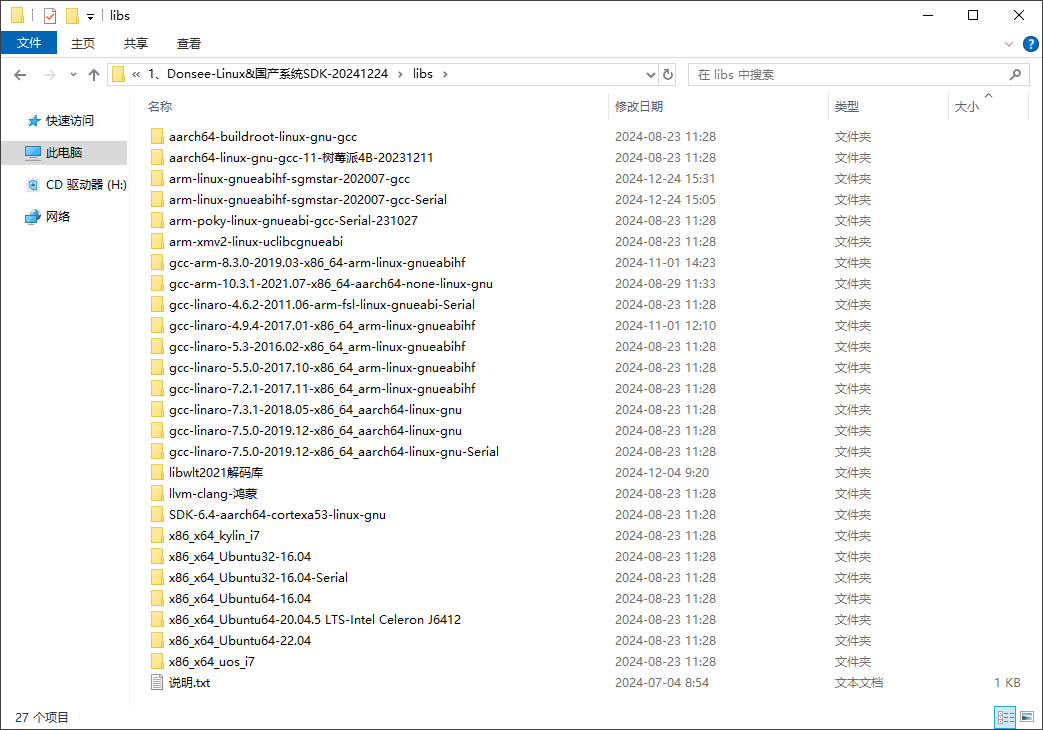Open the recent locations dropdown arrow
Image resolution: width=1043 pixels, height=730 pixels.
click(73, 75)
